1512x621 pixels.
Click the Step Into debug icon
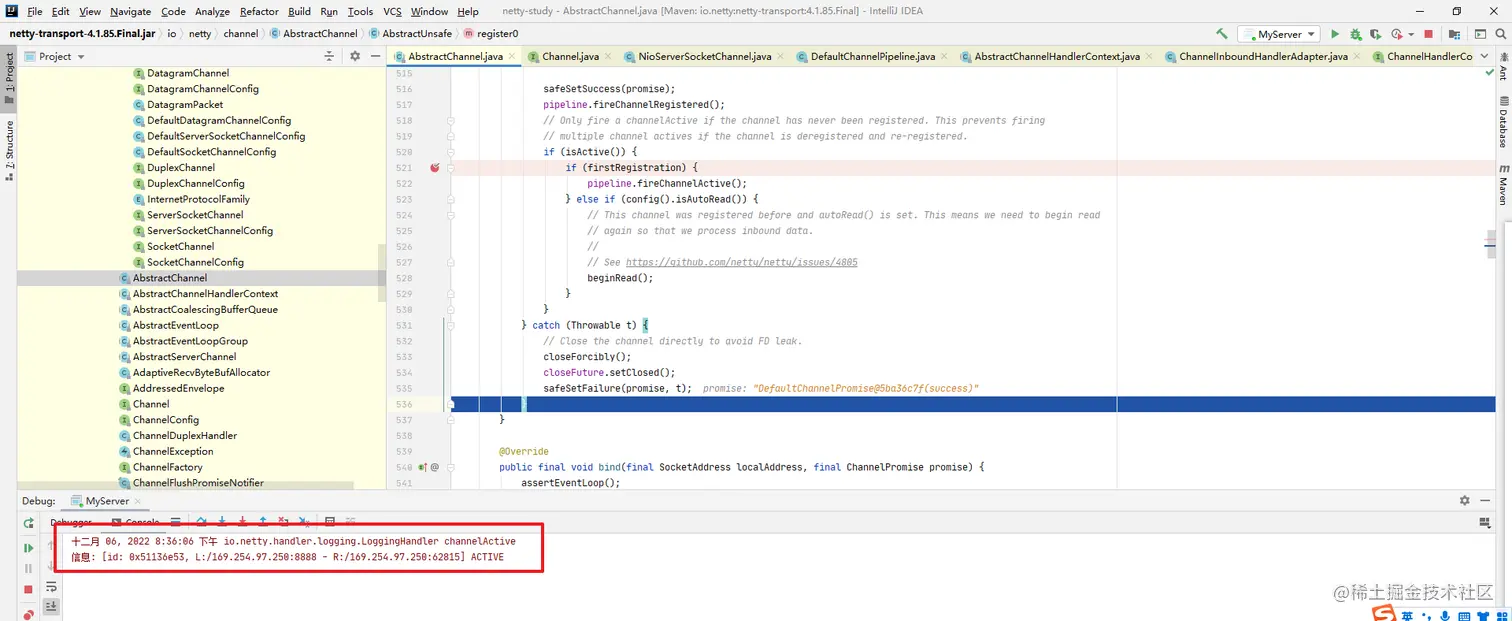pos(222,521)
